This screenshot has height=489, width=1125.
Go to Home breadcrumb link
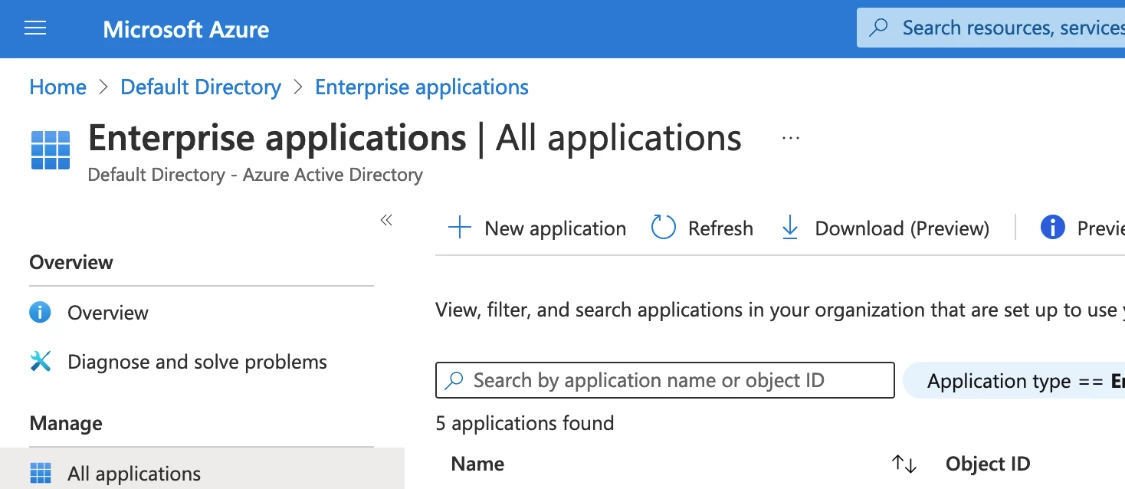coord(57,87)
